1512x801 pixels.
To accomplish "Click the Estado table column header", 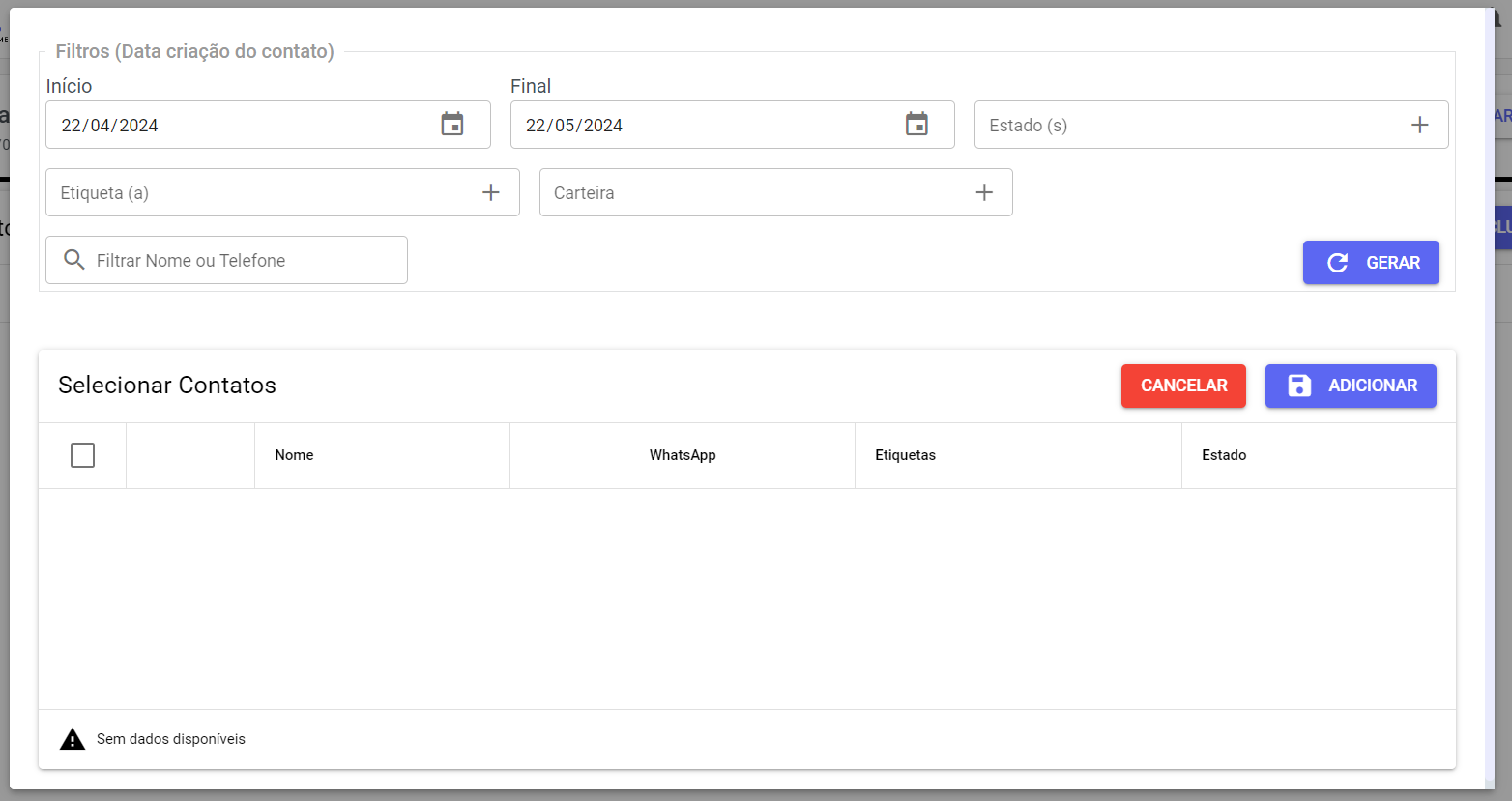I will tap(1224, 455).
